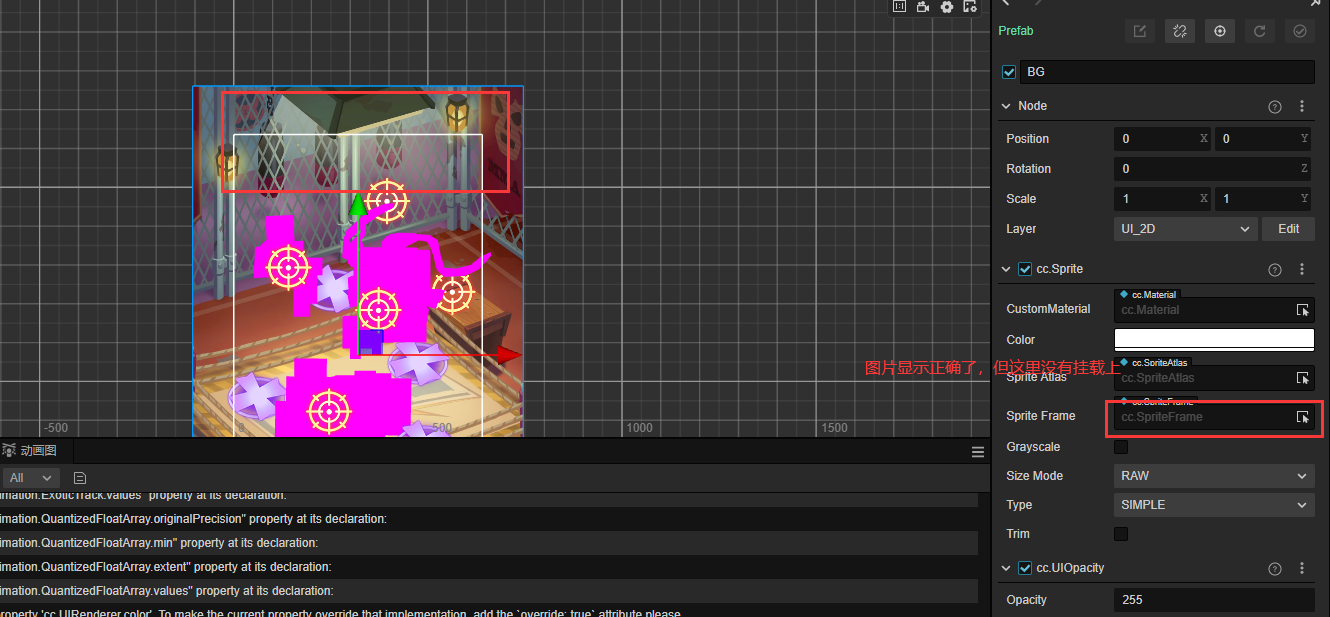Open help for cc.UIOpacity component
1330x617 pixels.
pyautogui.click(x=1275, y=568)
